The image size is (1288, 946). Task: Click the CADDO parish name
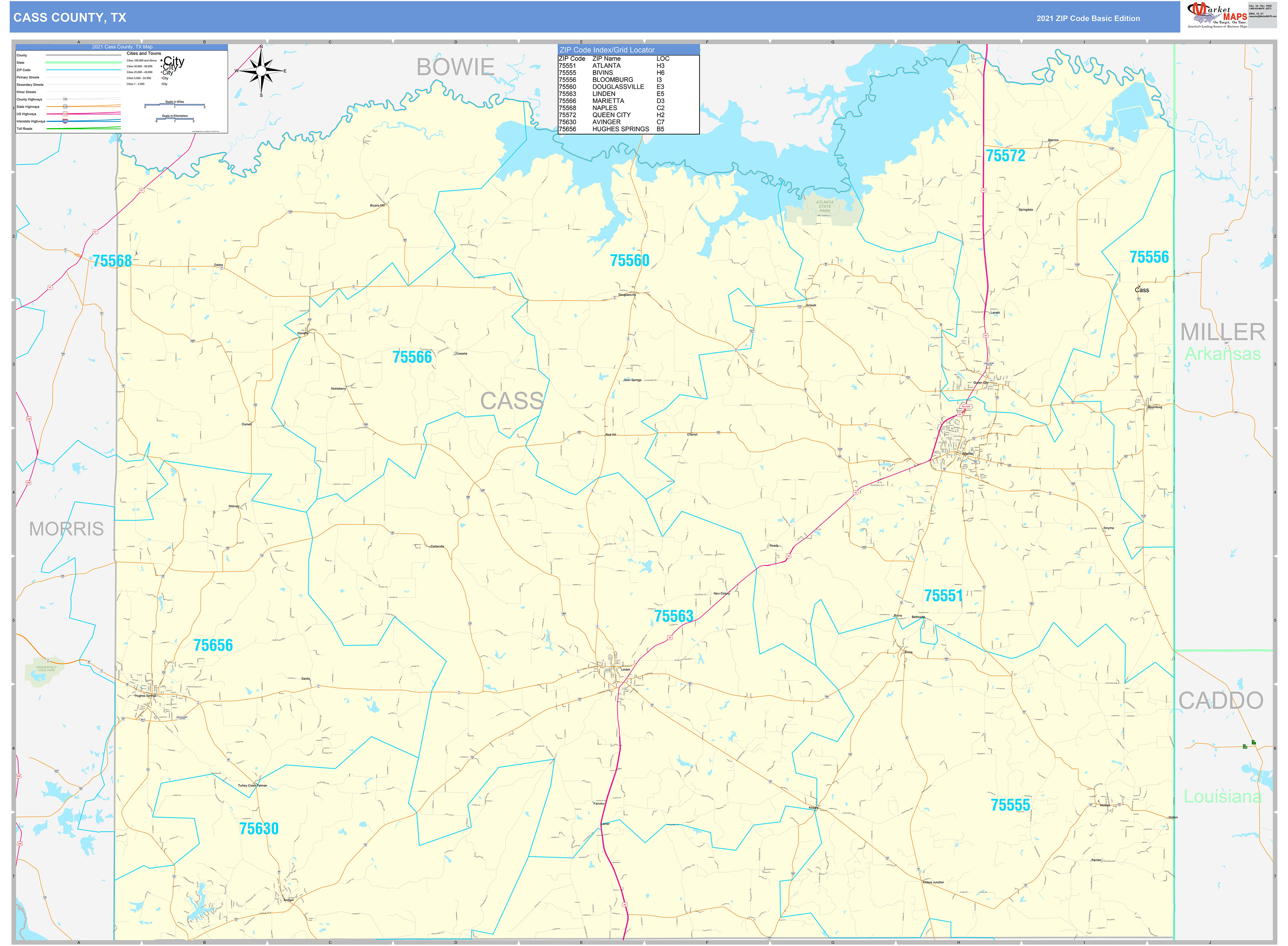pyautogui.click(x=1220, y=701)
